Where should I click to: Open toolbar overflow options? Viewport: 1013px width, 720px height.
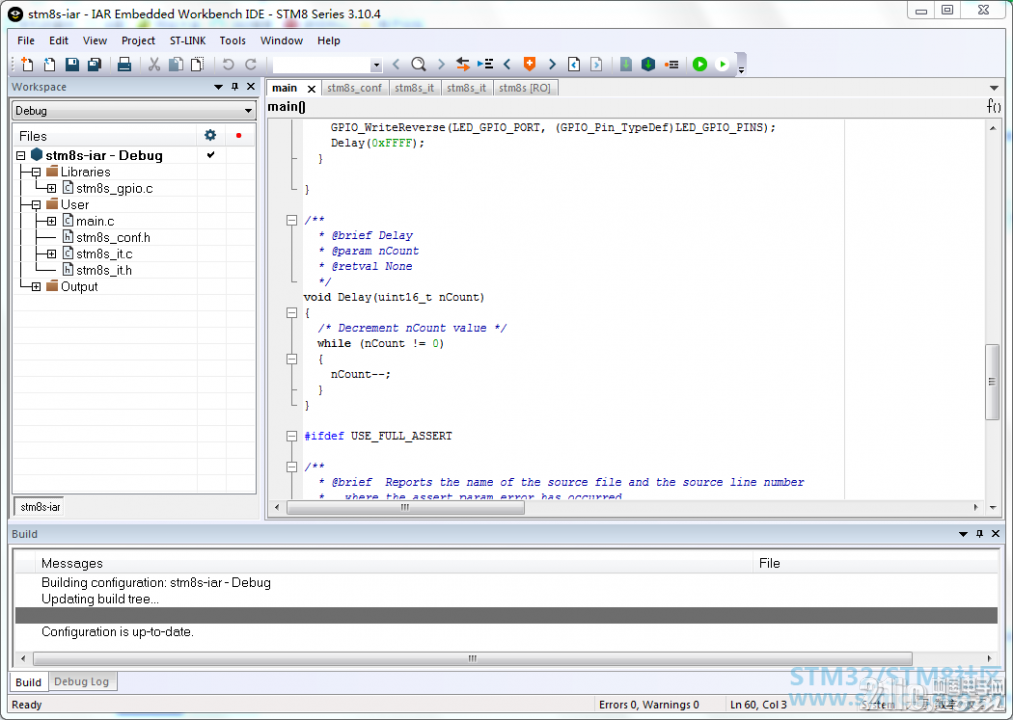[742, 65]
